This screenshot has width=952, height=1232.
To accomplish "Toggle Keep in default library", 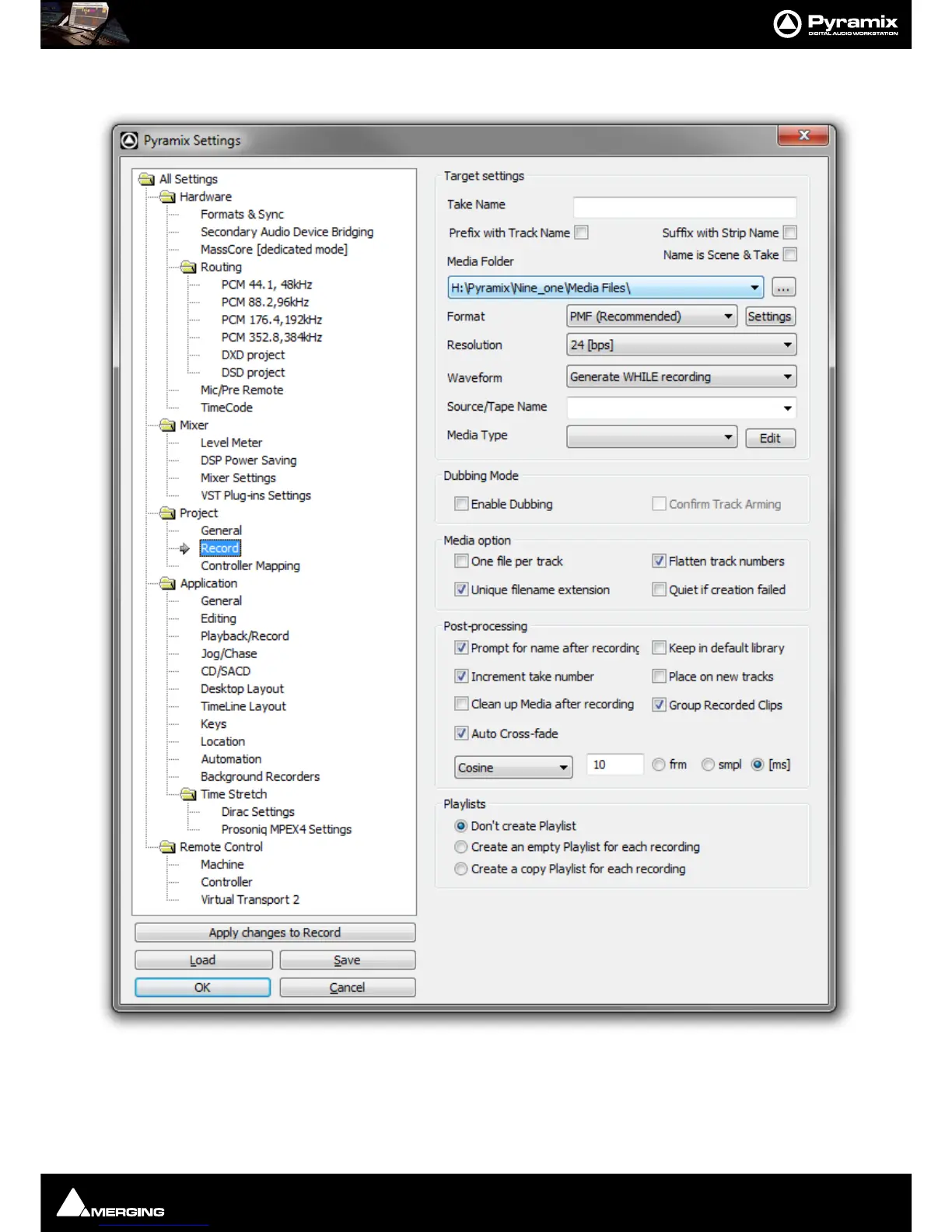I will click(659, 648).
